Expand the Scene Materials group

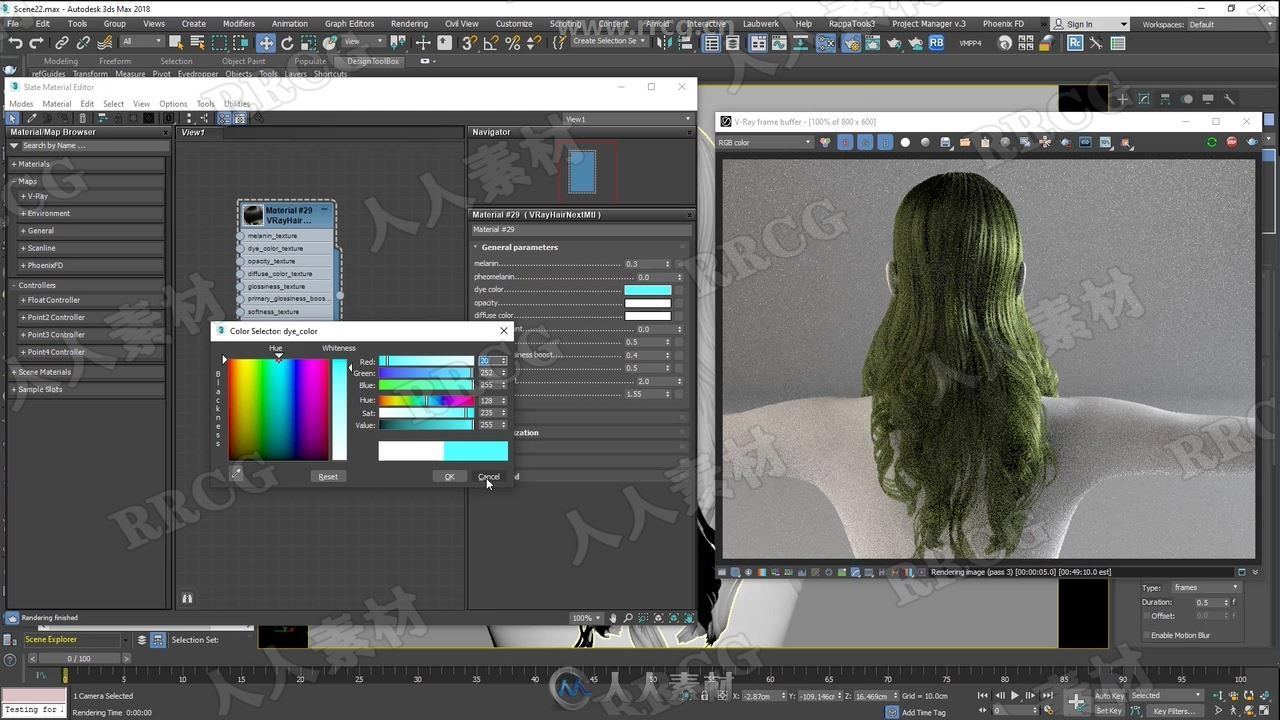(87, 372)
